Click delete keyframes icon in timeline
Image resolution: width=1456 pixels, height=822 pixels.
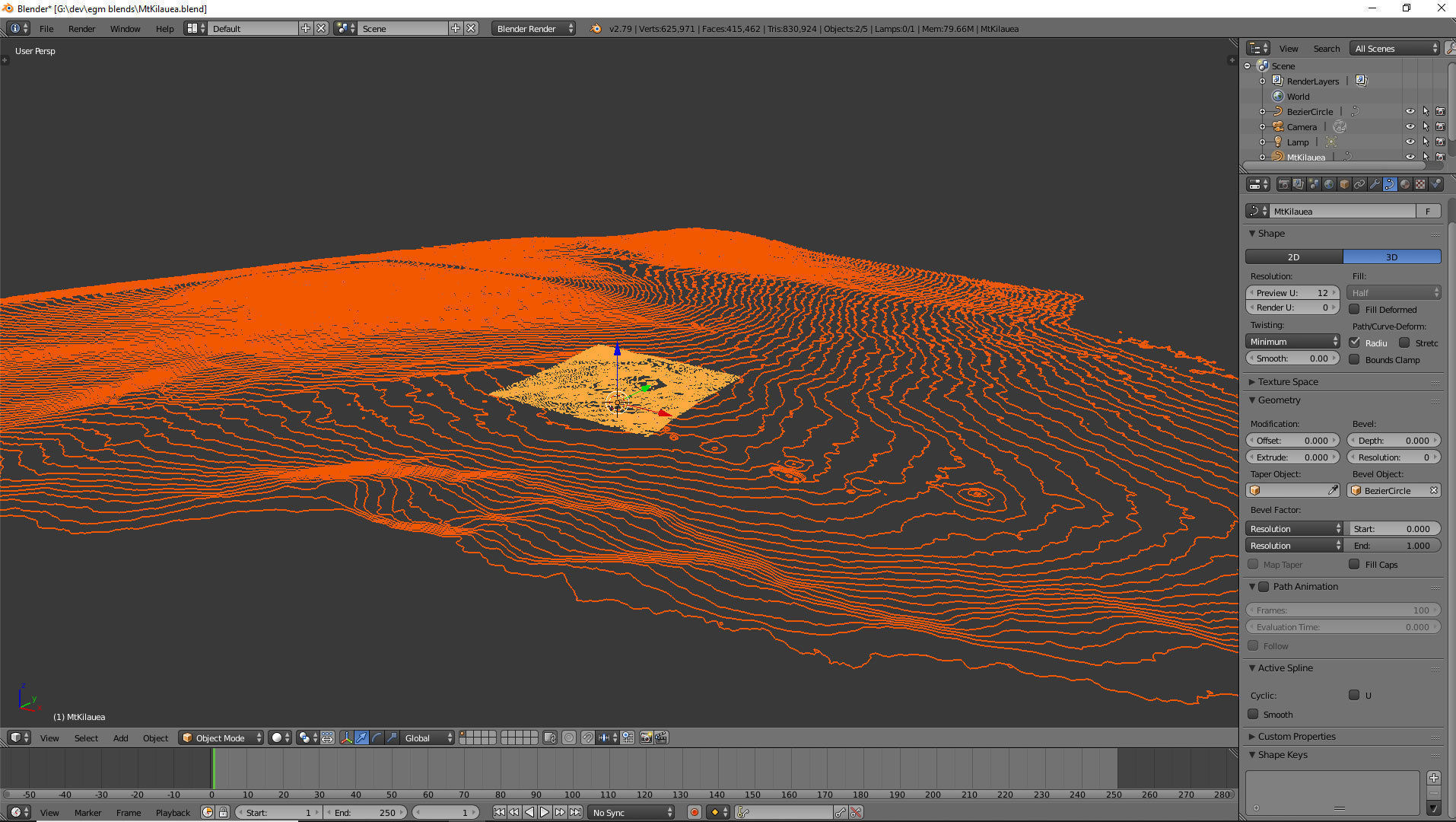857,812
